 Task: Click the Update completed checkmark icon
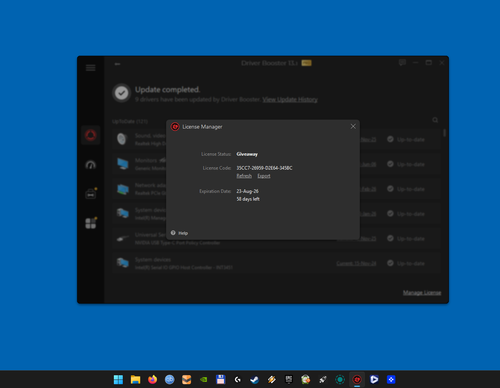click(121, 93)
